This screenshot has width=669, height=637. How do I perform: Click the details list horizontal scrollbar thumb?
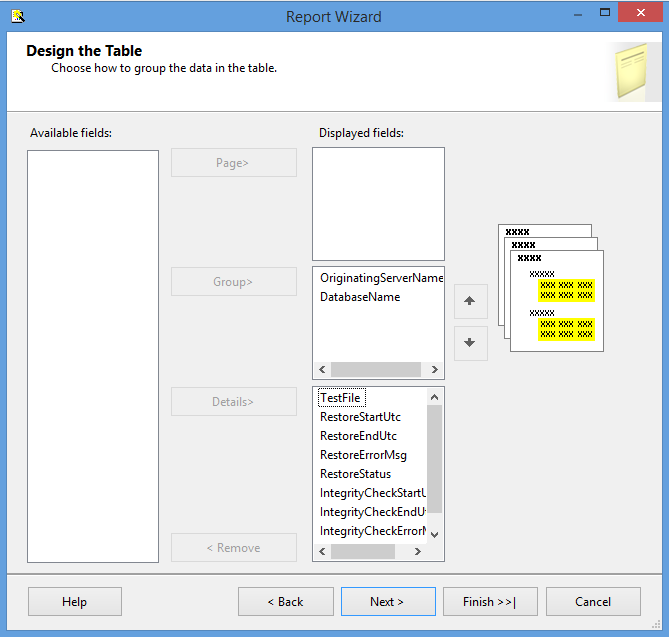click(363, 551)
